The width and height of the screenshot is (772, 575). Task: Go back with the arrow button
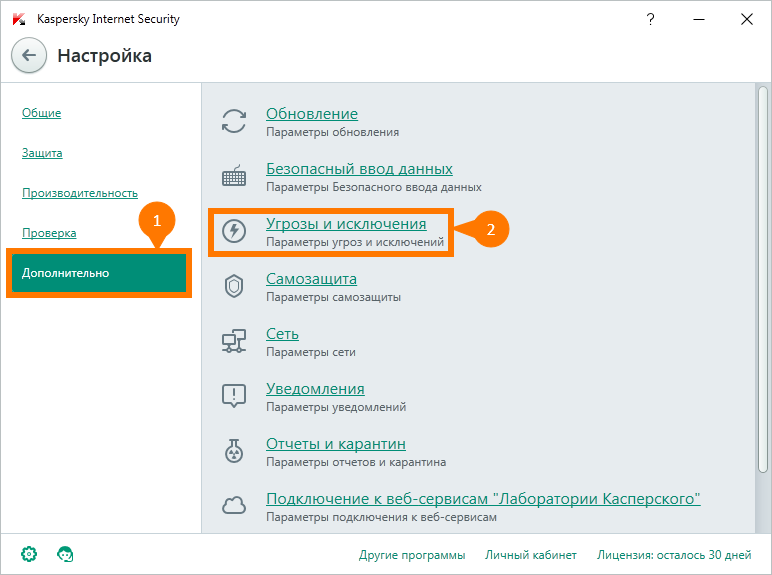tap(29, 55)
